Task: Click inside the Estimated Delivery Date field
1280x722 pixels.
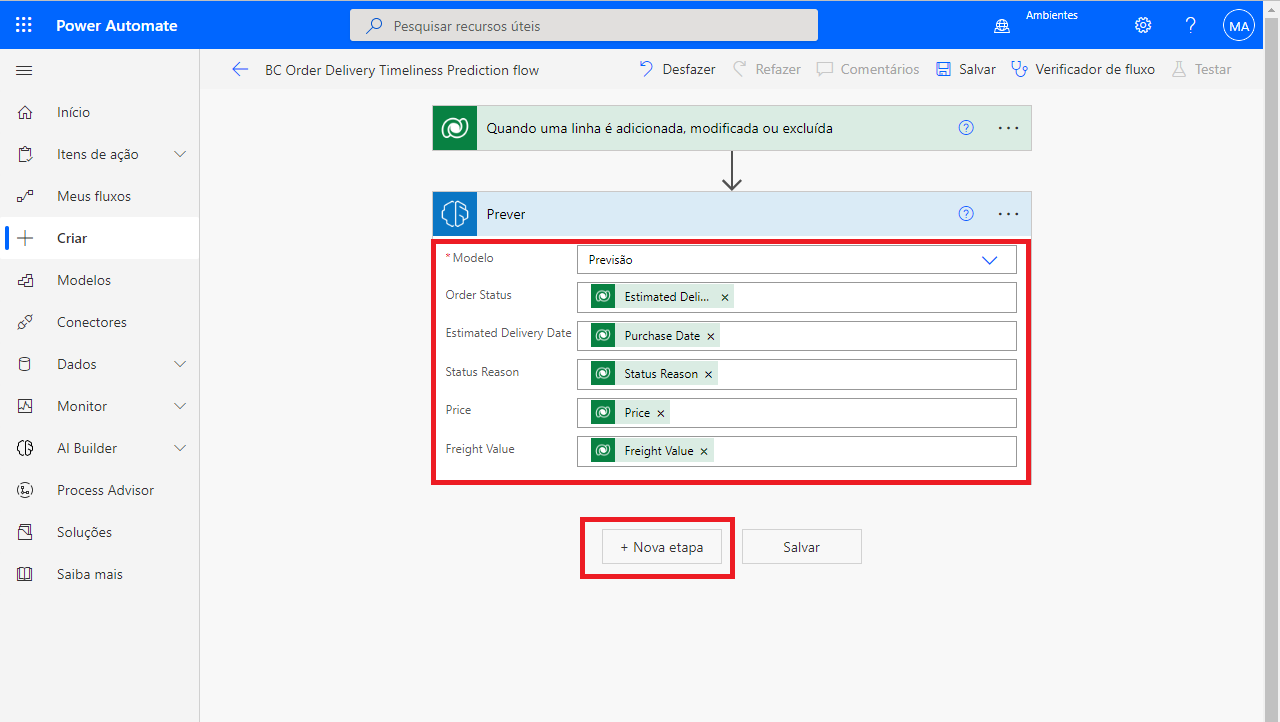Action: coord(797,336)
